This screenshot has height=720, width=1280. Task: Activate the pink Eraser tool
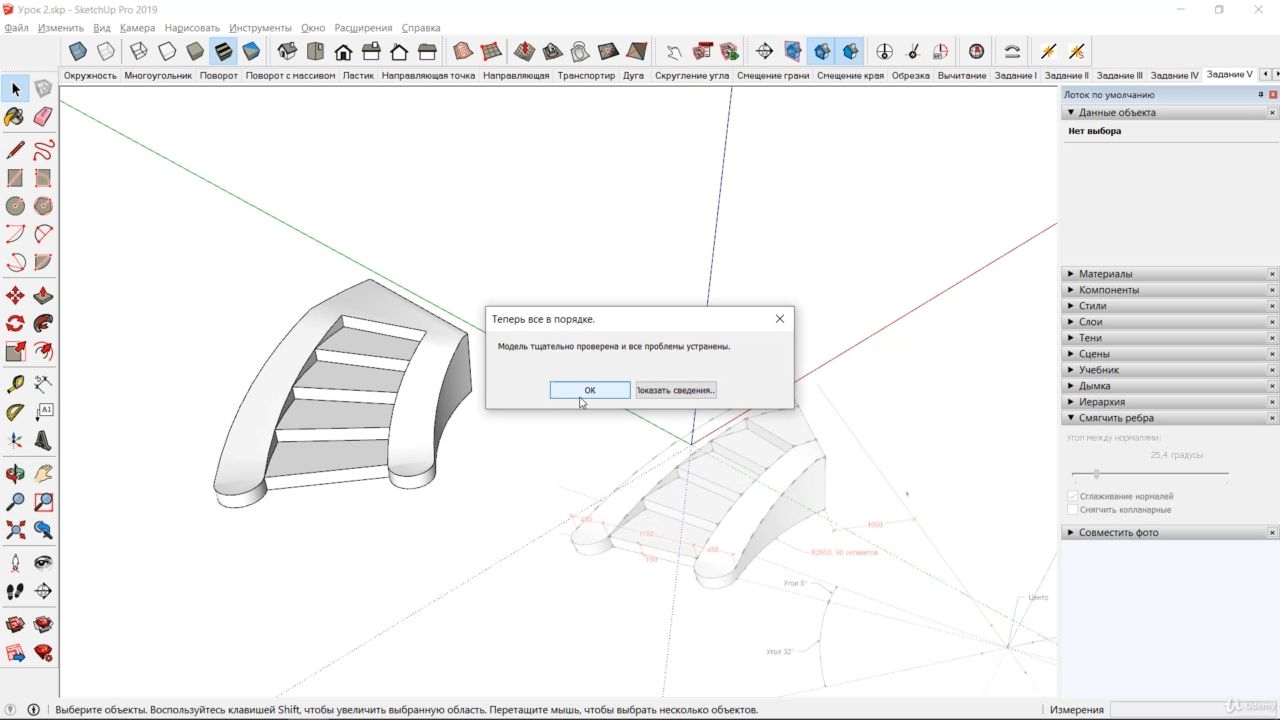coord(43,117)
